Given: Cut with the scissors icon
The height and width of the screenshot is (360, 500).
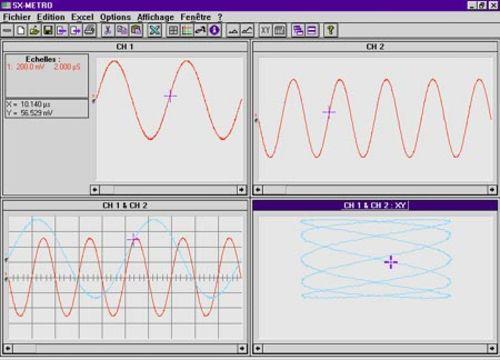Looking at the screenshot, I should pyautogui.click(x=108, y=30).
